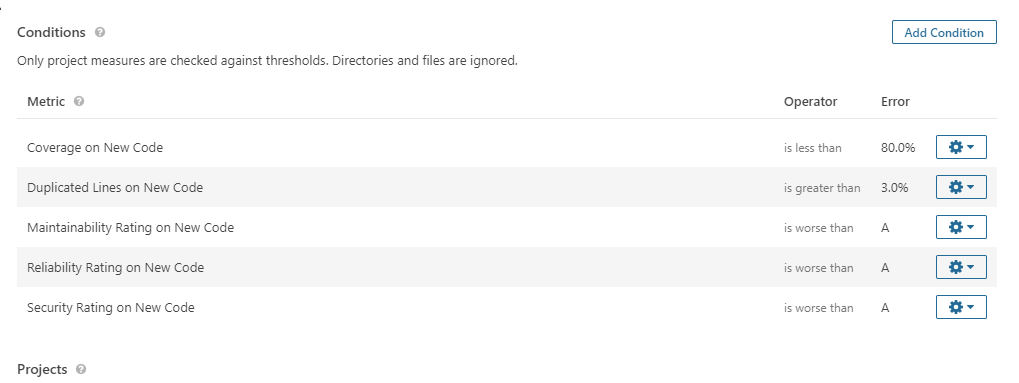Screen dimensions: 1019x383
Task: Open help icon next to Conditions heading
Action: pos(99,32)
